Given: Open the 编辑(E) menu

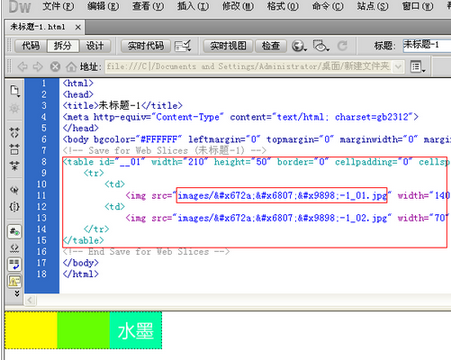Looking at the screenshot, I should (x=103, y=6).
